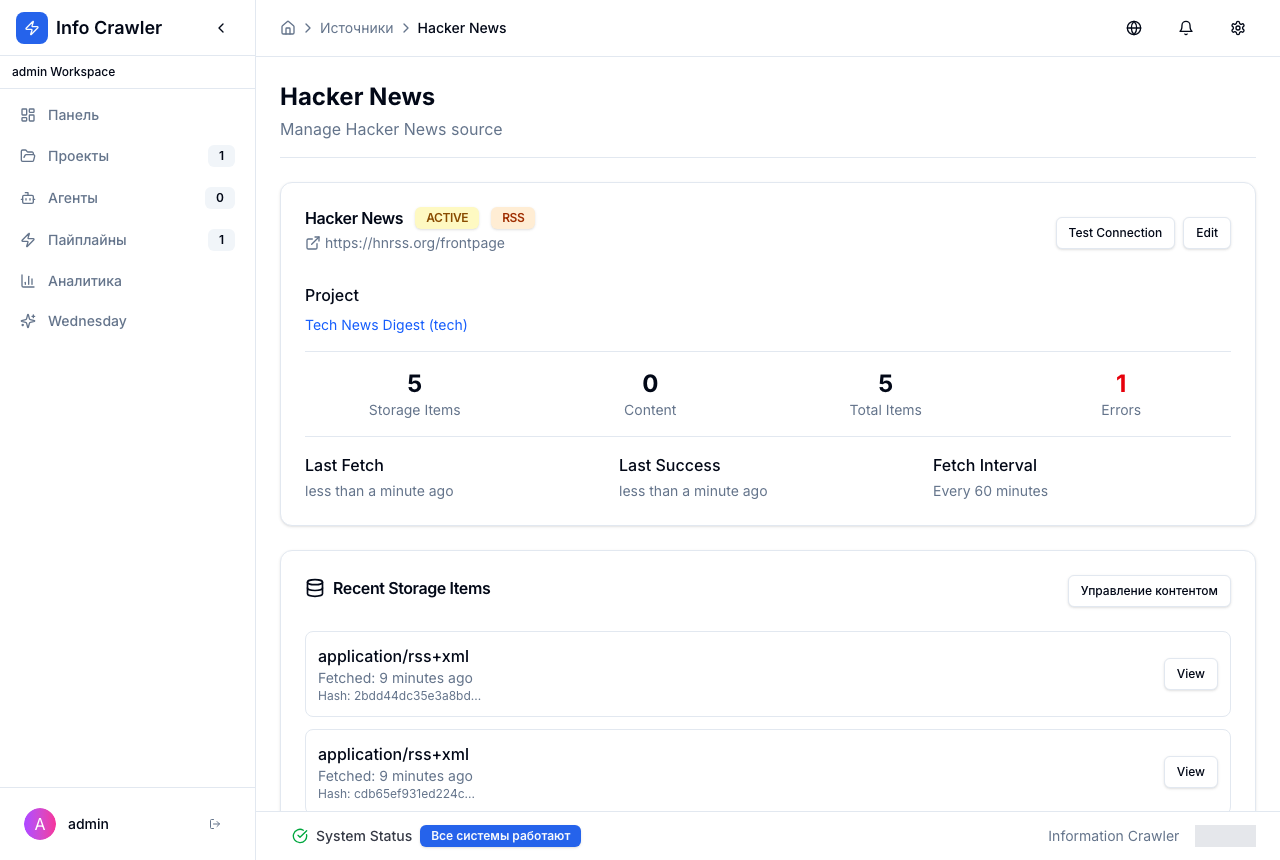
Task: Navigate to Источники breadcrumb
Action: click(357, 28)
